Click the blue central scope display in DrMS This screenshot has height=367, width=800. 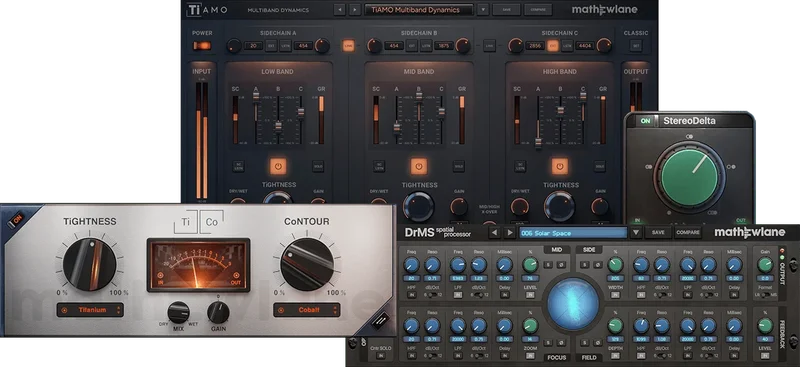(x=573, y=304)
